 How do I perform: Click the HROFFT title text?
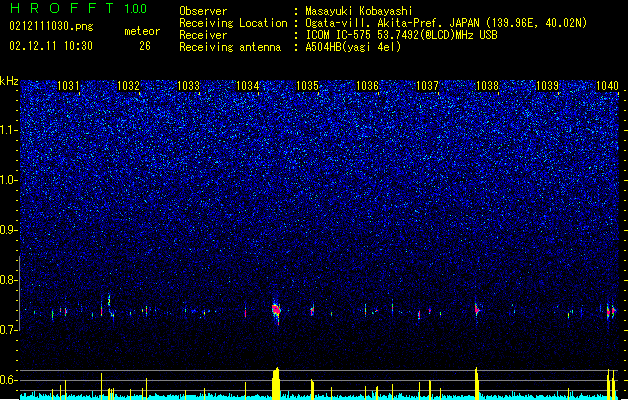(63, 8)
